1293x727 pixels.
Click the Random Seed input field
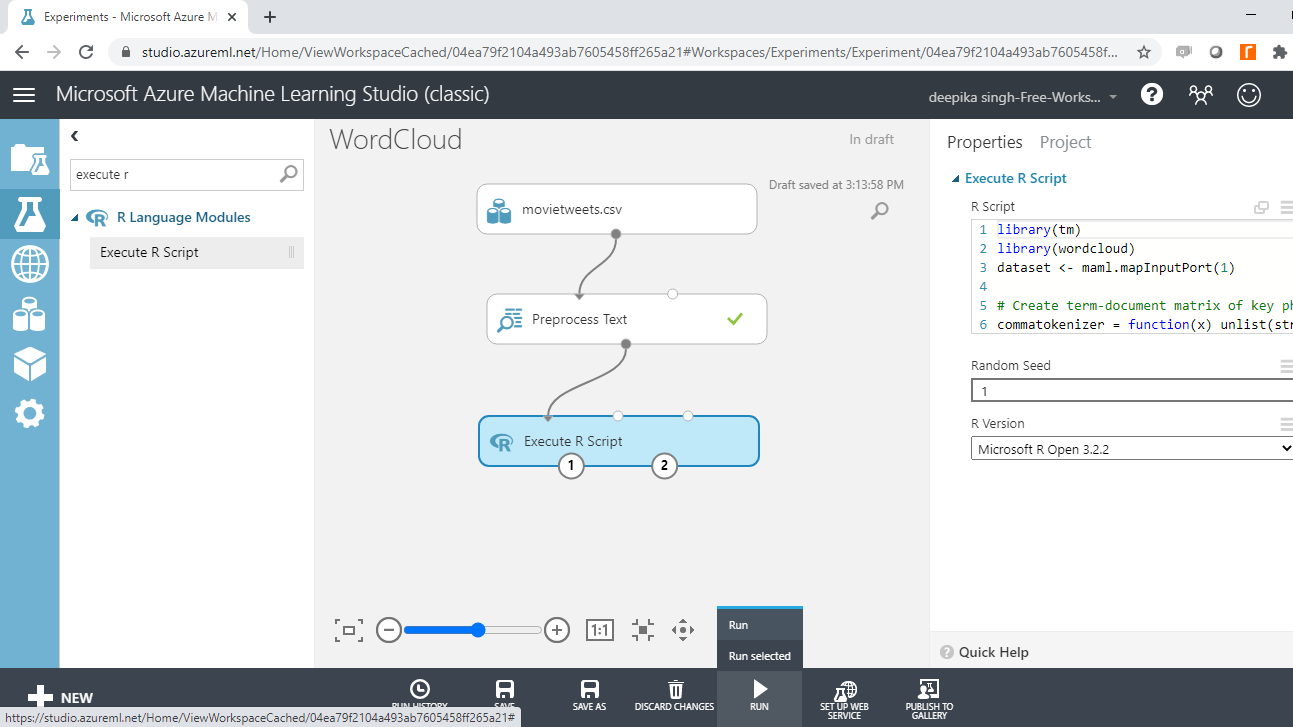[x=1132, y=391]
